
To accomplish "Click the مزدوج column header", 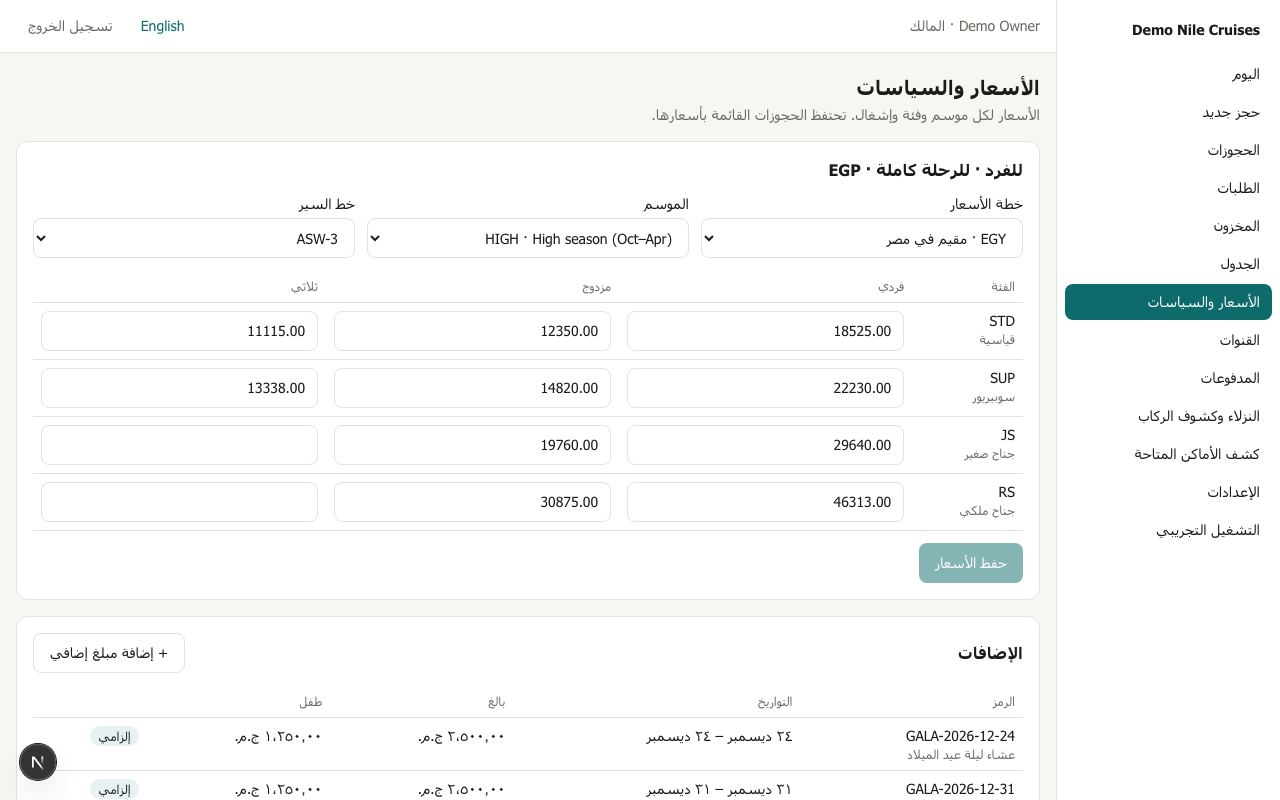I will tap(597, 286).
